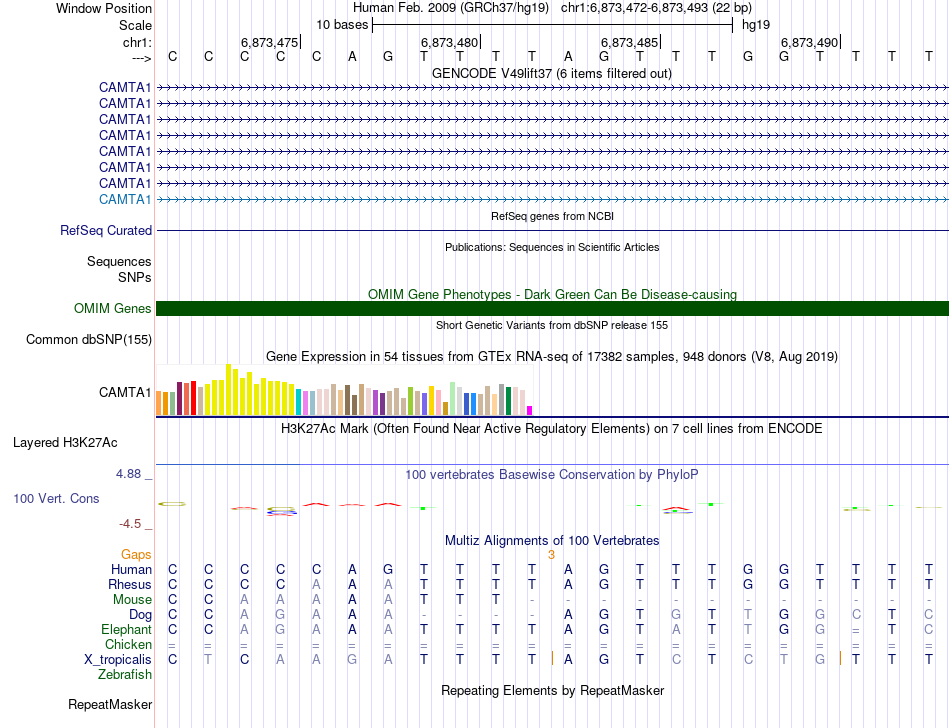Select the Rhesus species label
This screenshot has width=950, height=728.
(x=130, y=584)
